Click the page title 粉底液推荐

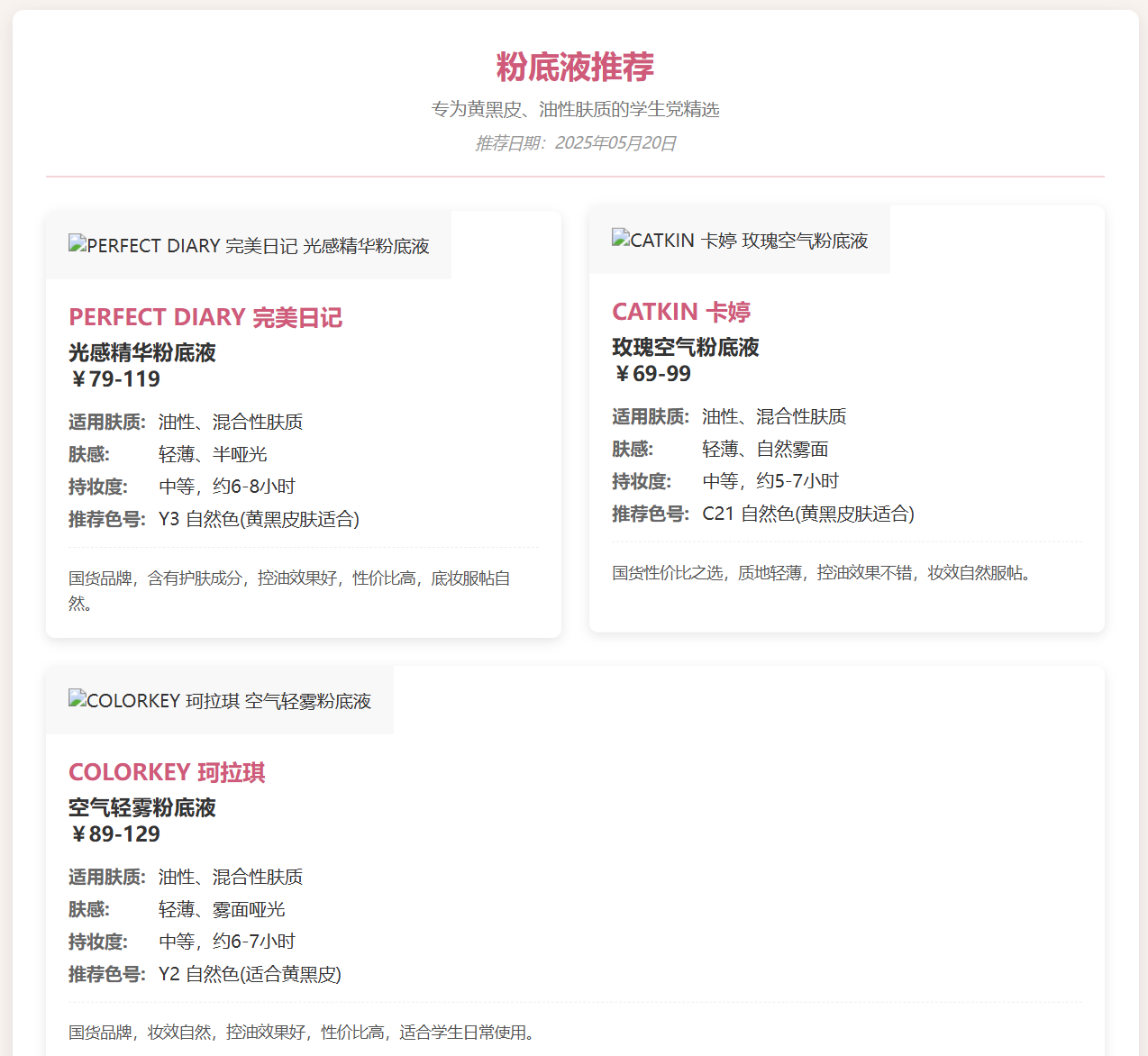coord(575,67)
